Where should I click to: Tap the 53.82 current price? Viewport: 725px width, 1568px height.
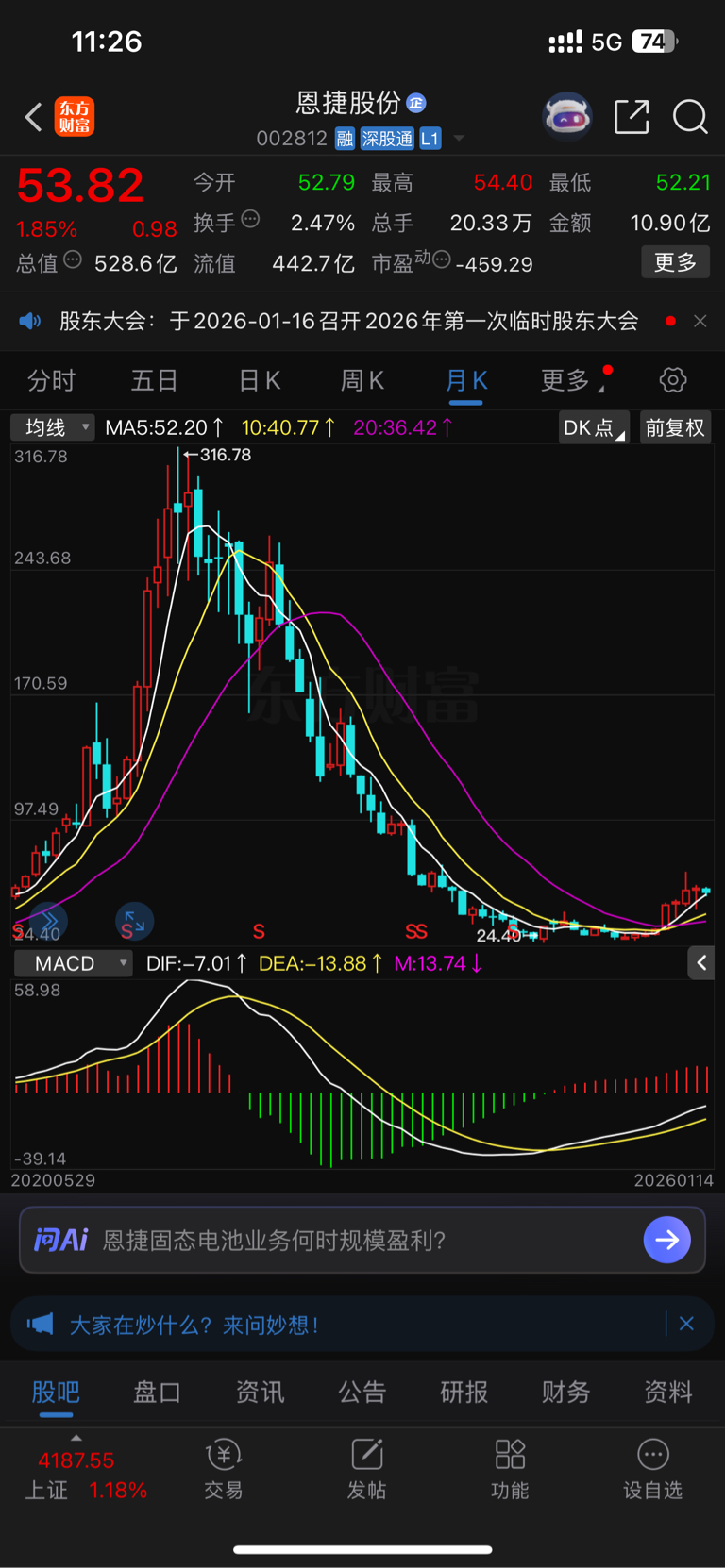[80, 186]
